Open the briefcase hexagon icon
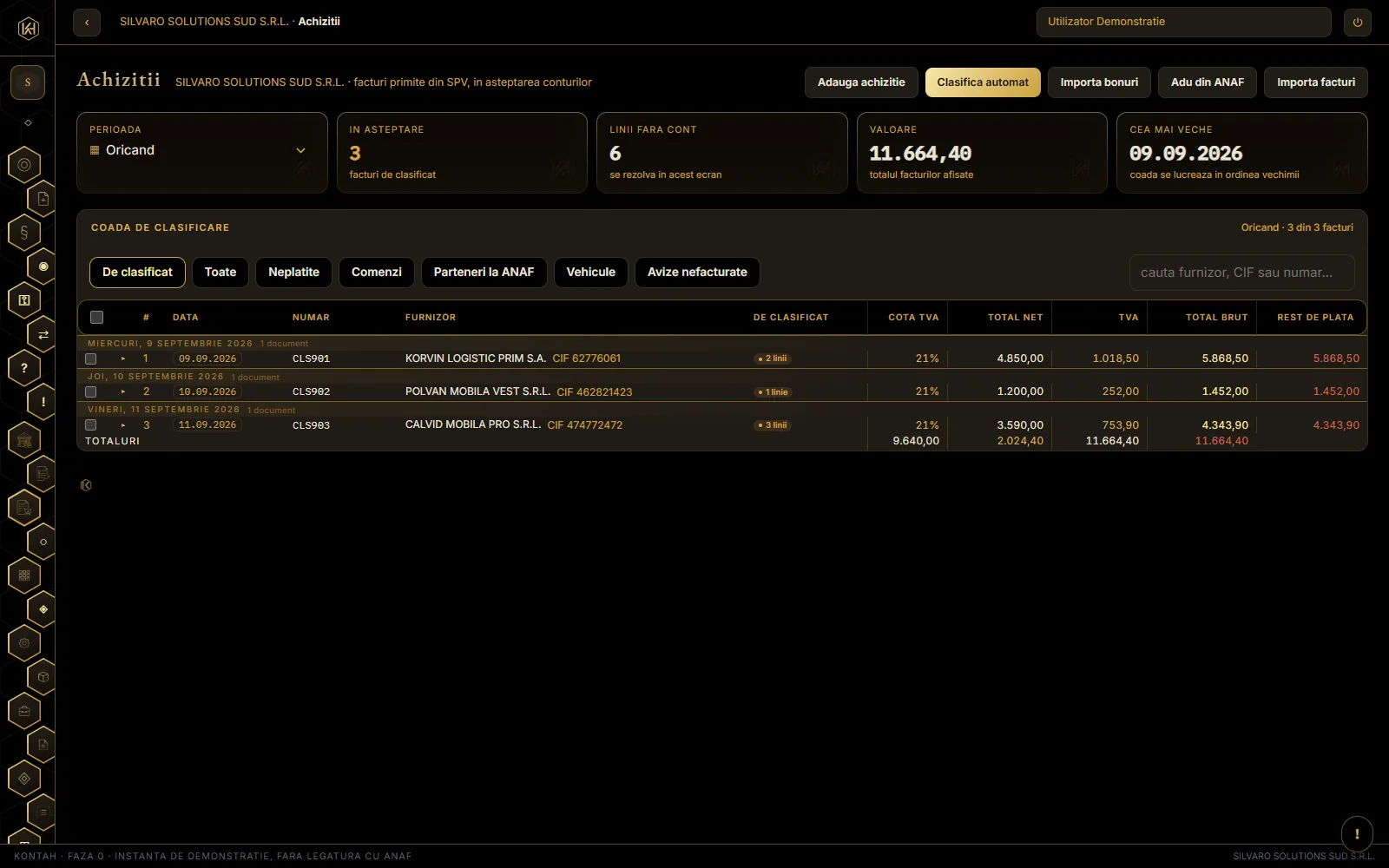1389x868 pixels. click(24, 711)
